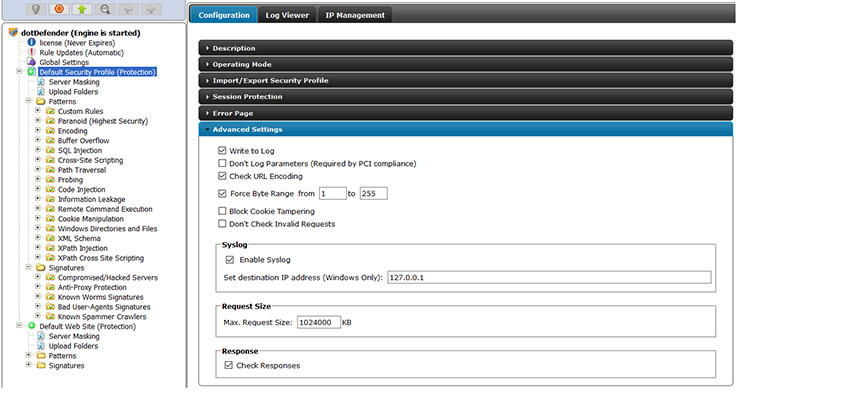The height and width of the screenshot is (409, 850).
Task: Collapse the Advanced Settings section
Action: coord(466,129)
